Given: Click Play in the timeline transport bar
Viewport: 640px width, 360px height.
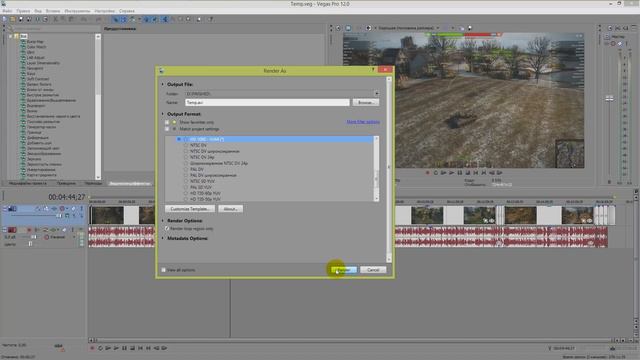Looking at the screenshot, I should point(116,348).
